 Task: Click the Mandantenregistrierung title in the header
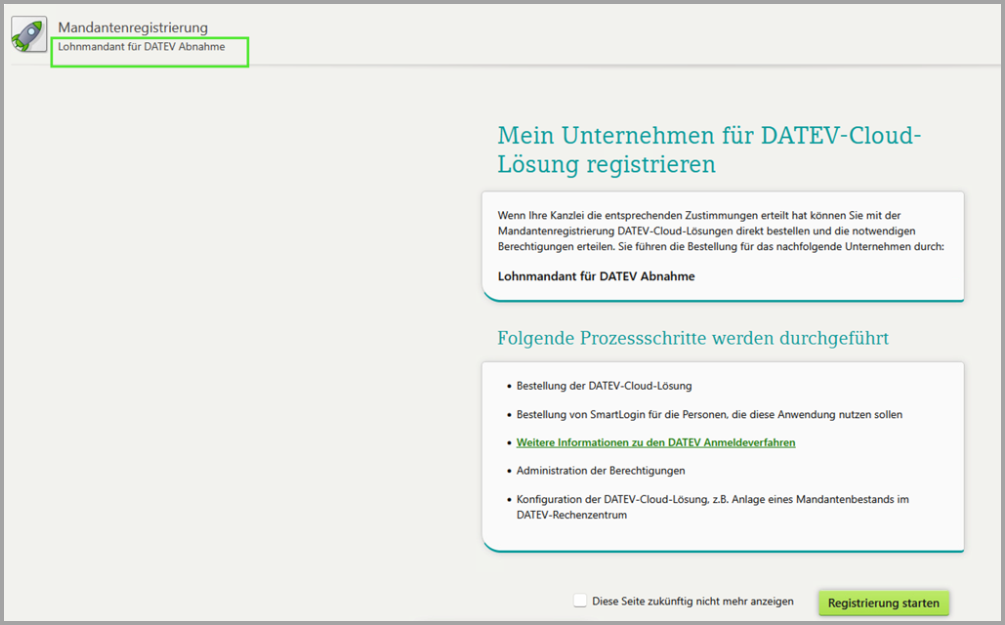pos(133,27)
